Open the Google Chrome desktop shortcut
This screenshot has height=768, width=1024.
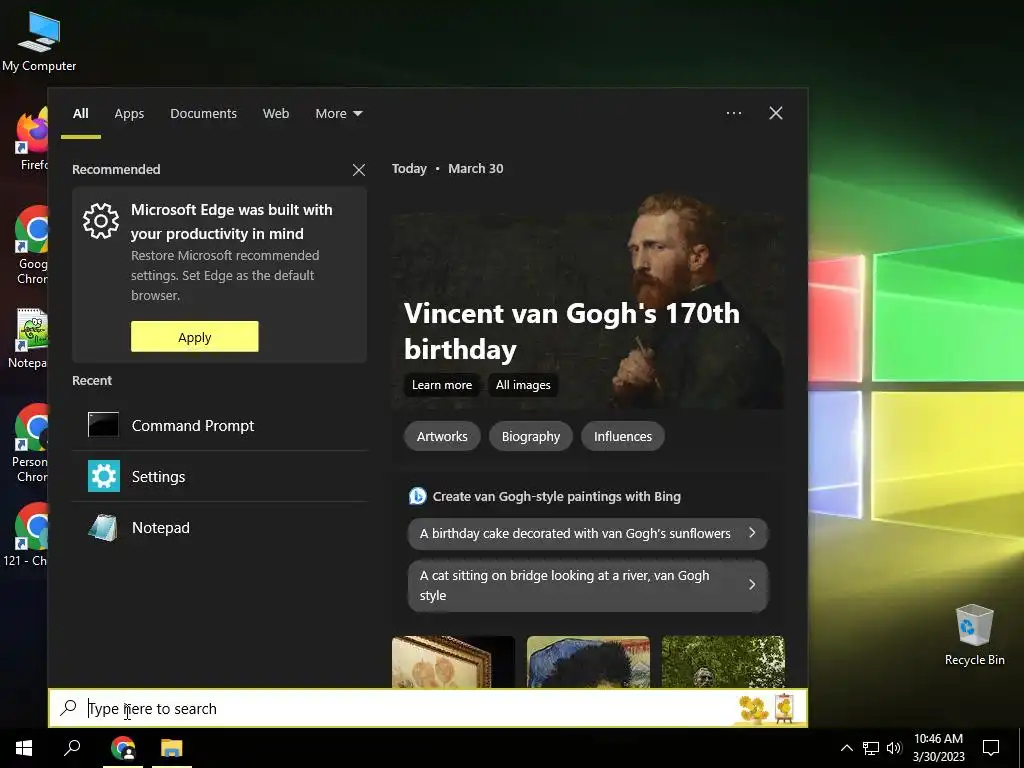(32, 246)
